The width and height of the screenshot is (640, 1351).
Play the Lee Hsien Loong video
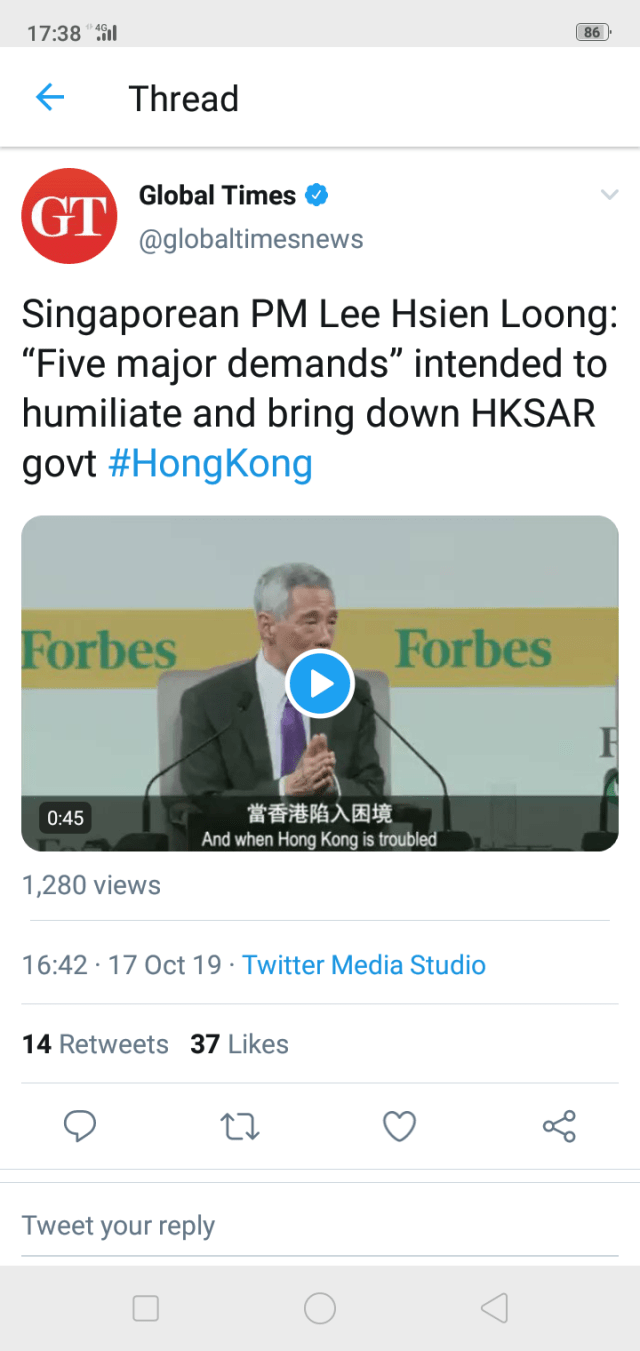point(319,684)
